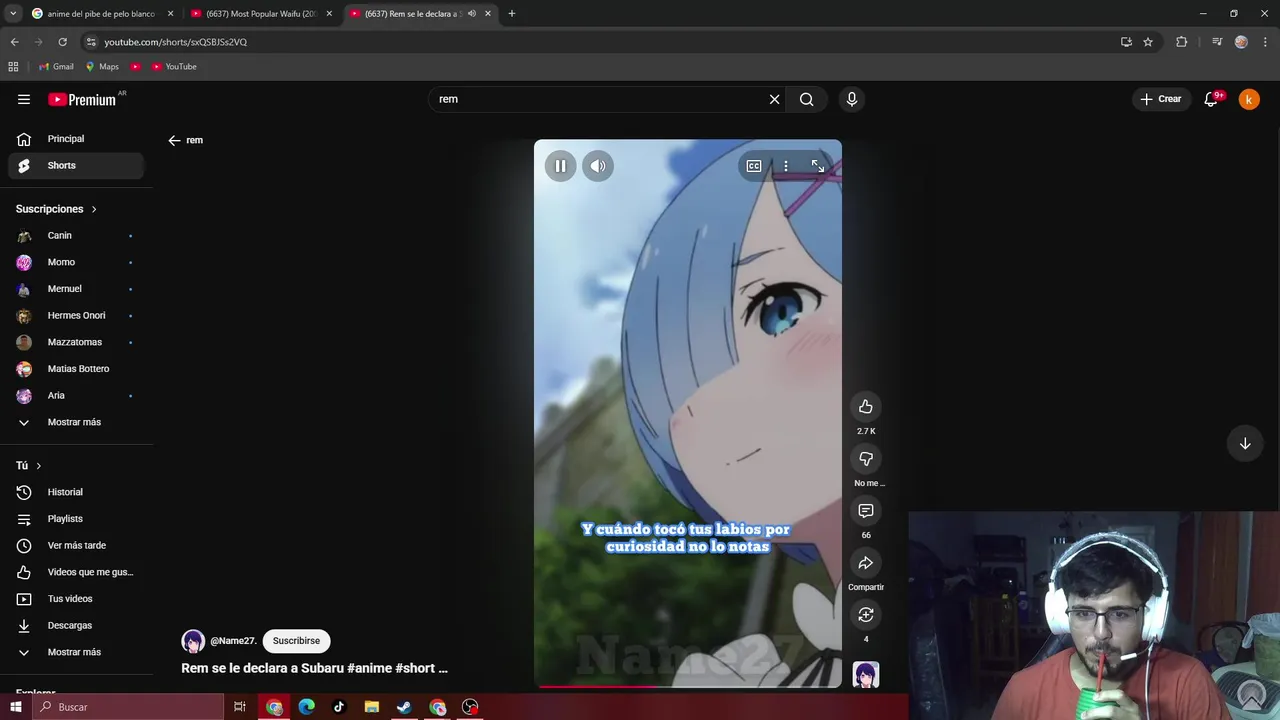Open the Matias Bottero subscription channel
The width and height of the screenshot is (1280, 720).
(x=76, y=369)
